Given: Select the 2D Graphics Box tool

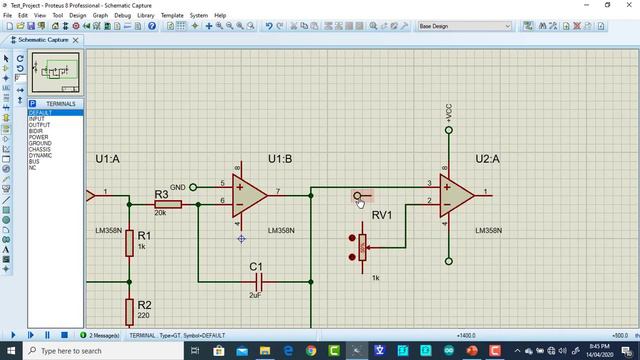Looking at the screenshot, I should click(6, 210).
